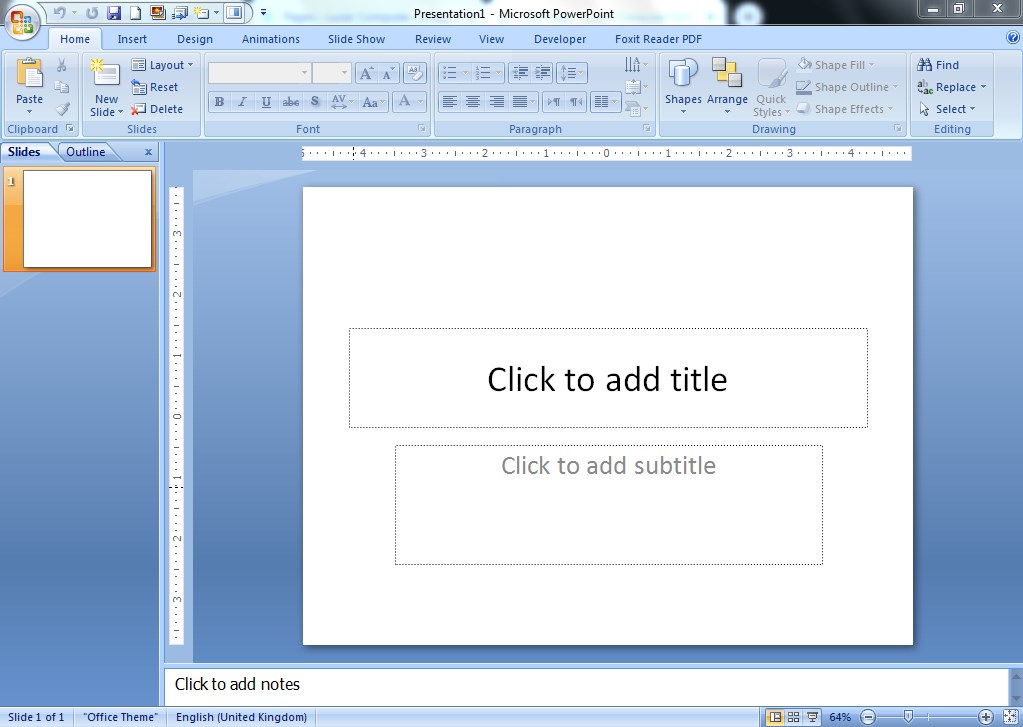This screenshot has width=1023, height=727.
Task: Switch to the Animations ribbon tab
Action: (270, 38)
